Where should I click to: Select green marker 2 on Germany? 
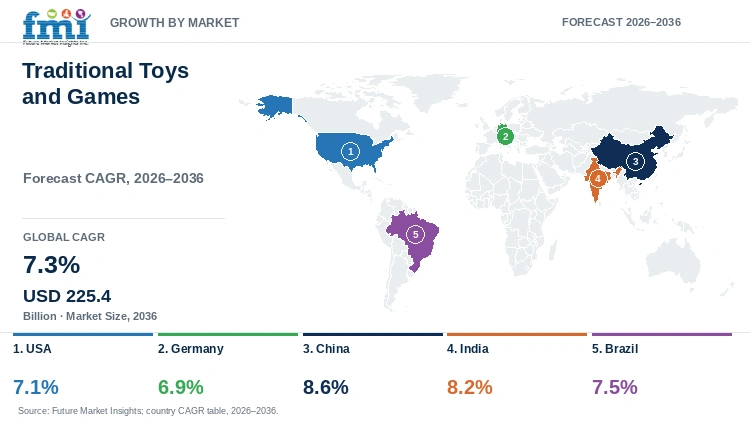point(505,137)
